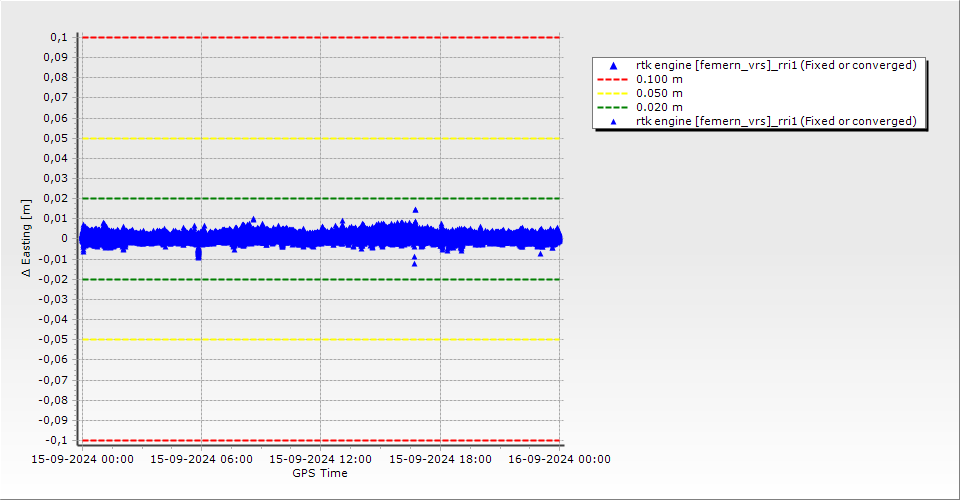Click the 0,1 tick on the Easting axis
This screenshot has height=500, width=960.
click(x=58, y=37)
